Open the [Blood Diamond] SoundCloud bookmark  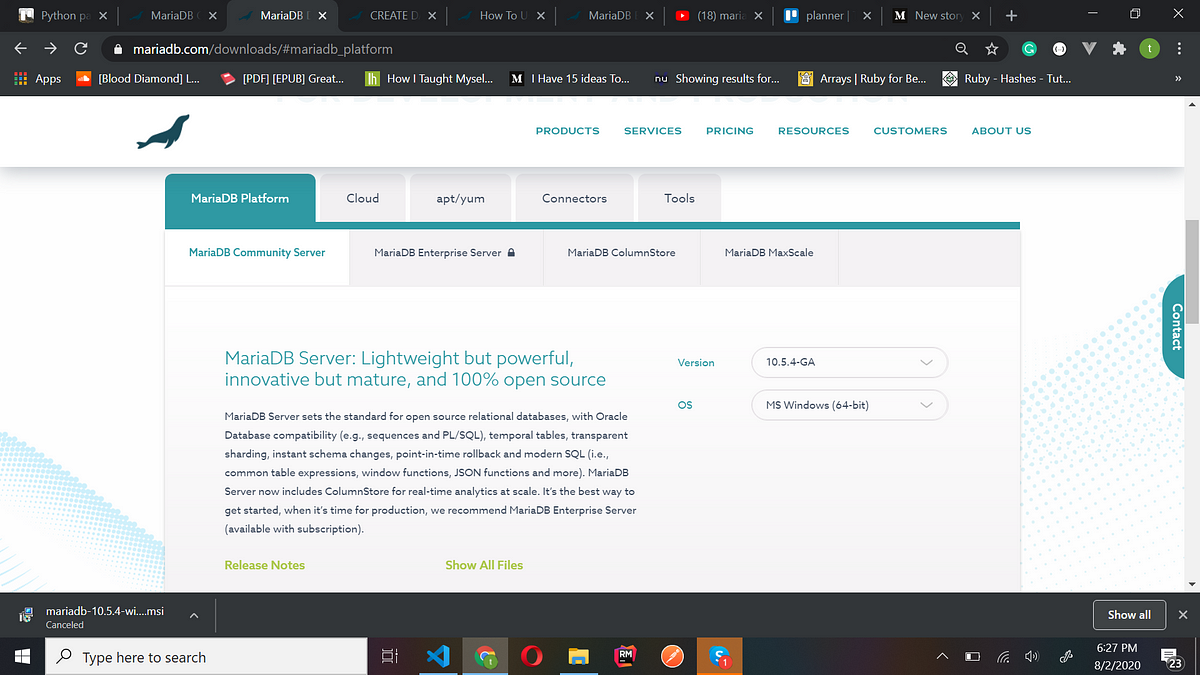pyautogui.click(x=138, y=78)
